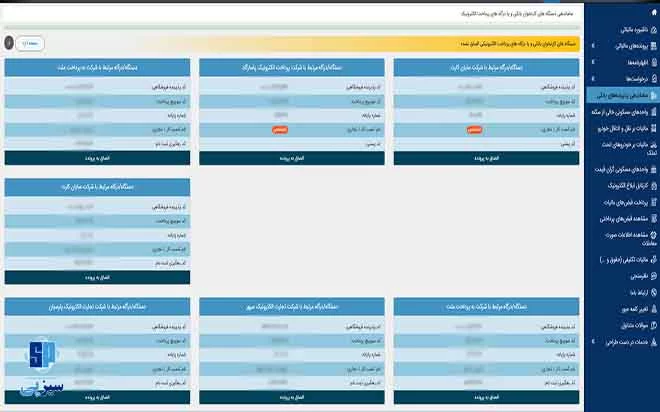660x412 pixels.
Task: Open the تغییر کلمه عبور (change password) icon
Action: tap(651, 309)
